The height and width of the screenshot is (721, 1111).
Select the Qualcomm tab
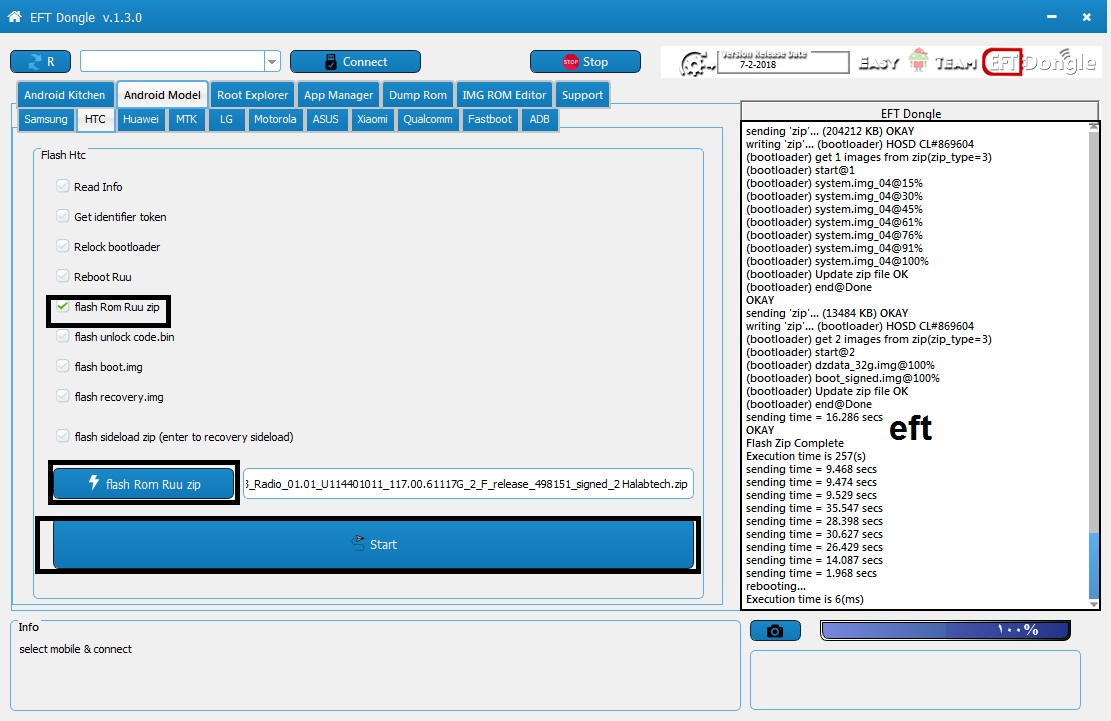tap(427, 119)
